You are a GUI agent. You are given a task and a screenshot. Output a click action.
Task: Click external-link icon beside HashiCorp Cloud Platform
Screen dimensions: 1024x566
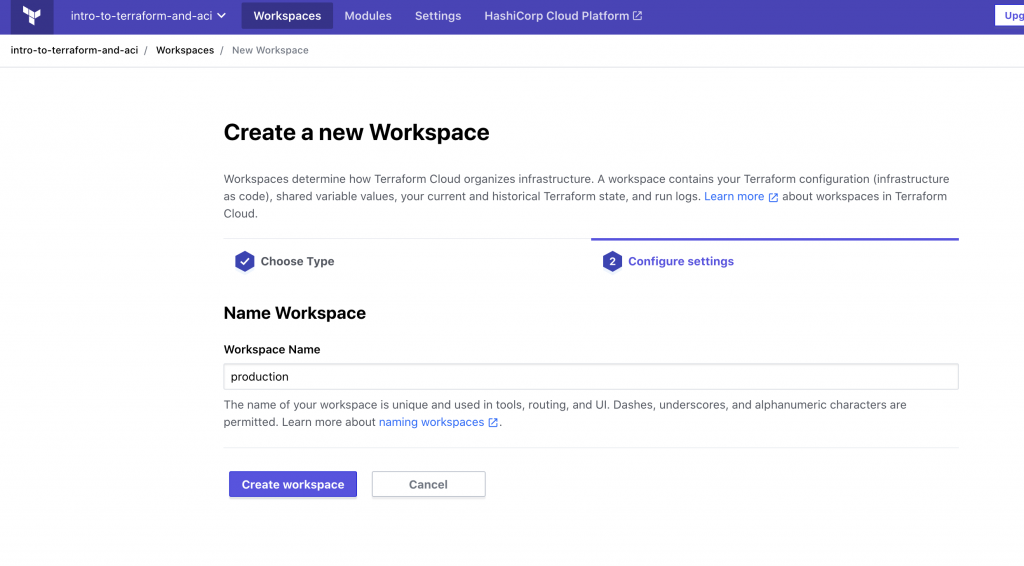click(638, 16)
